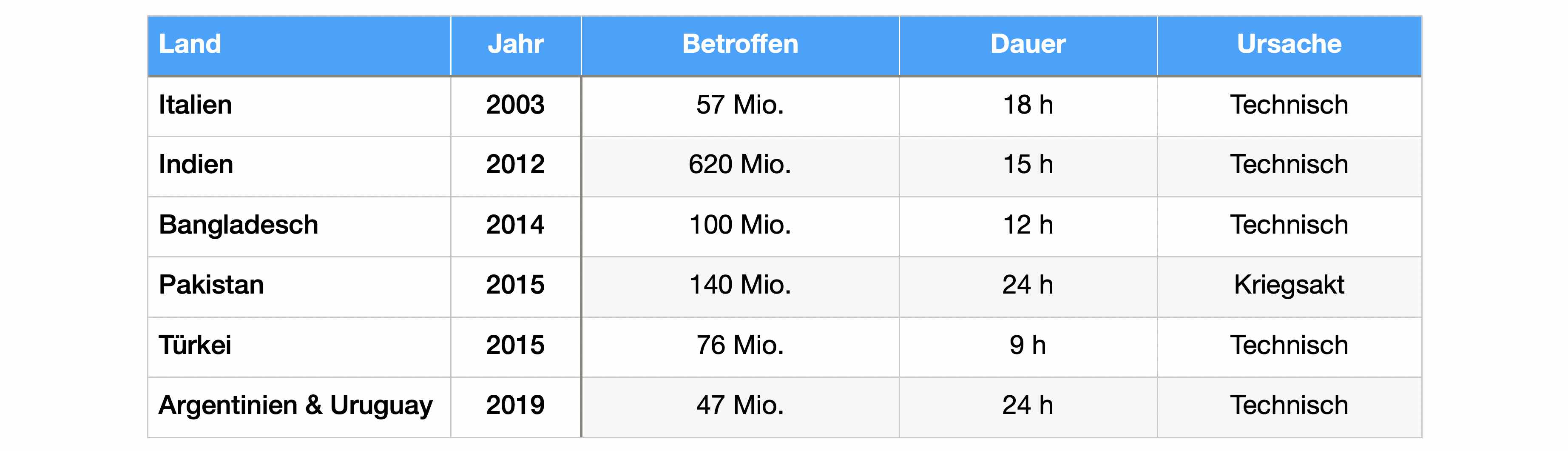Click the 9 h duration cell
The width and height of the screenshot is (1568, 451).
click(1028, 346)
